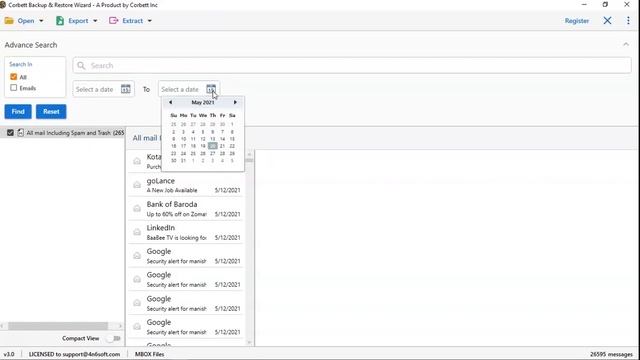
Task: Toggle the Compact View switch
Action: 114,338
